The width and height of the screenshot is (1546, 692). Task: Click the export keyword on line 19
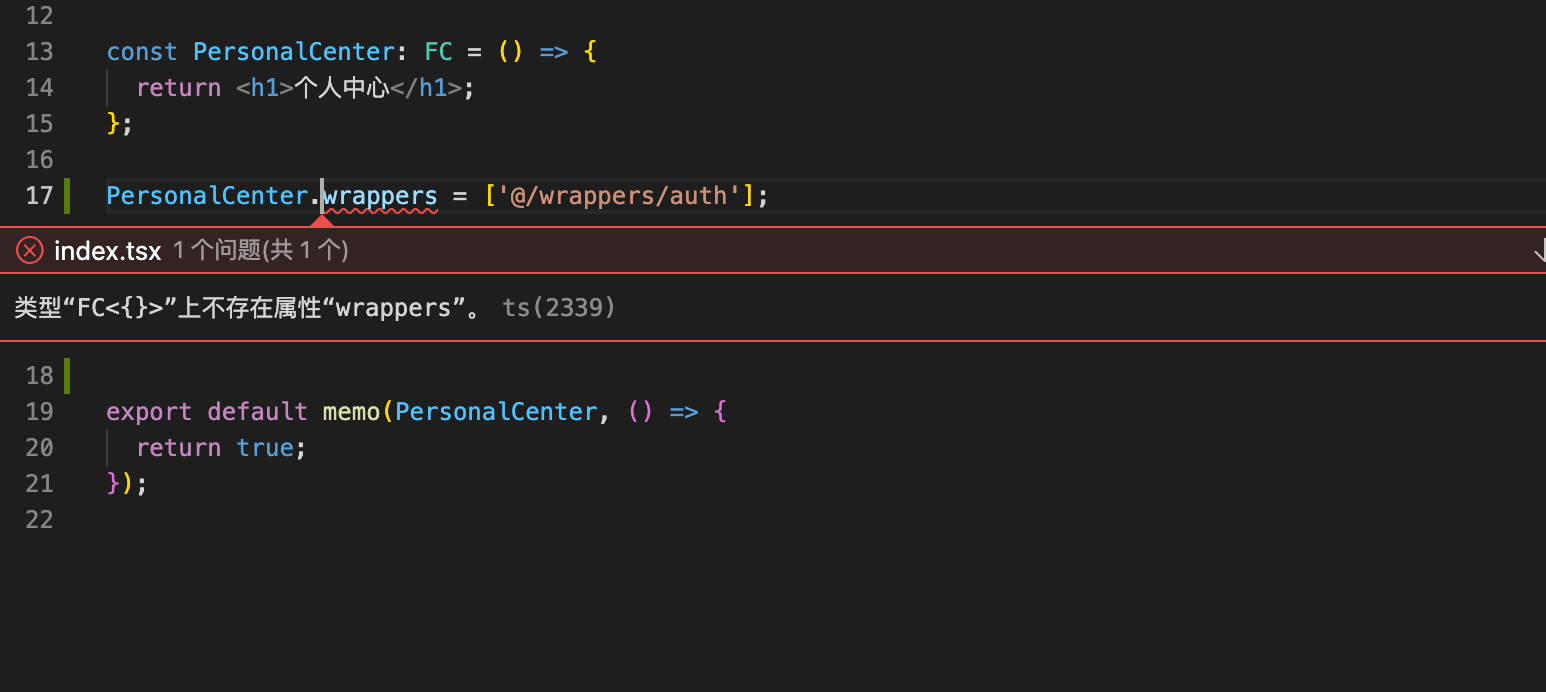point(148,411)
